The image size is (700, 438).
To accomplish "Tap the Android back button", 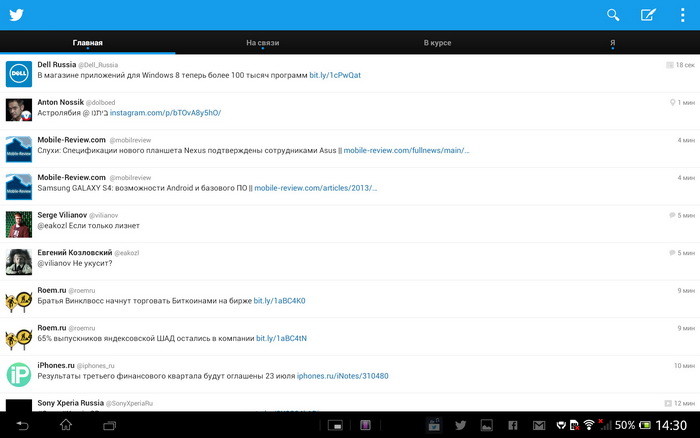I will (x=22, y=425).
